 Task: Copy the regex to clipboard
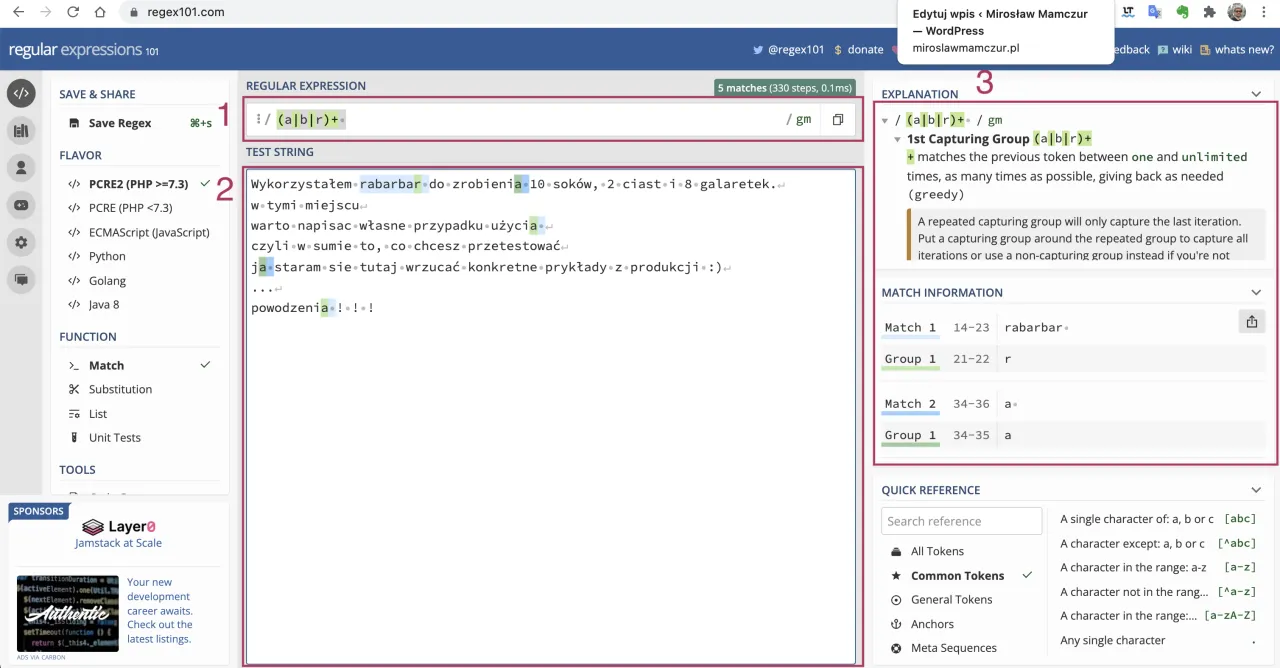point(838,120)
